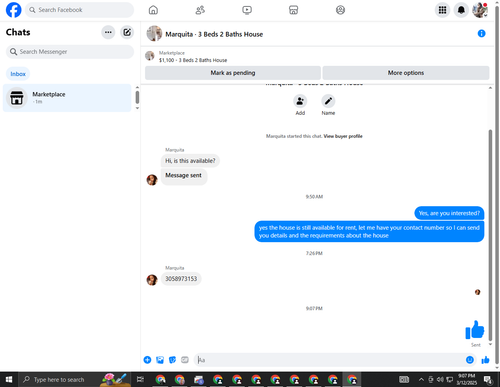Attach a photo with the image icon
The height and width of the screenshot is (387, 500).
[x=160, y=360]
